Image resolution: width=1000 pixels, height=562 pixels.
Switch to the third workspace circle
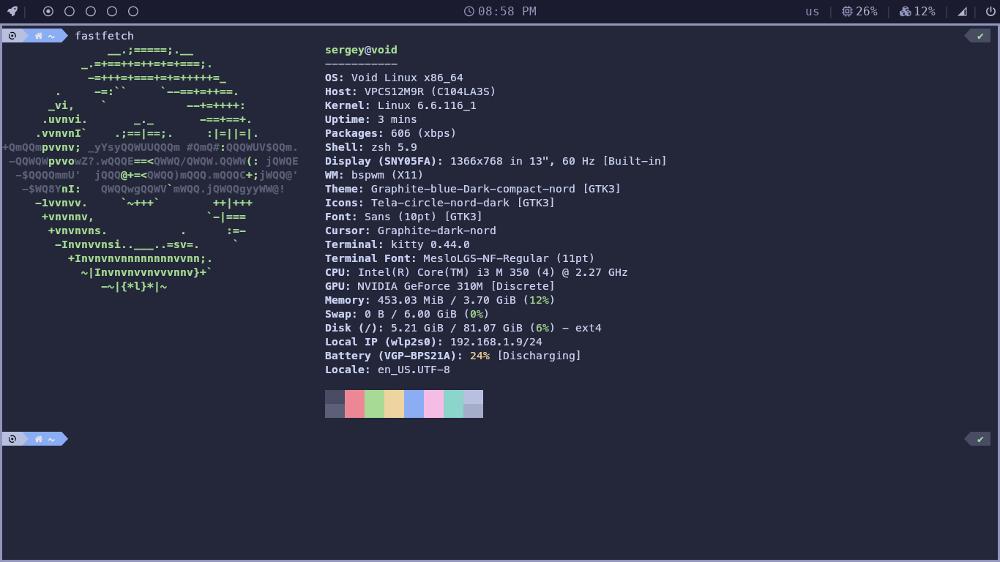[x=91, y=11]
